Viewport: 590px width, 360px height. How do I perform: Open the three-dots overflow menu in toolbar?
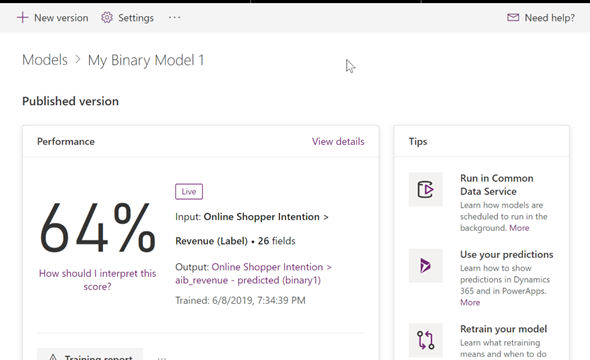pyautogui.click(x=174, y=17)
